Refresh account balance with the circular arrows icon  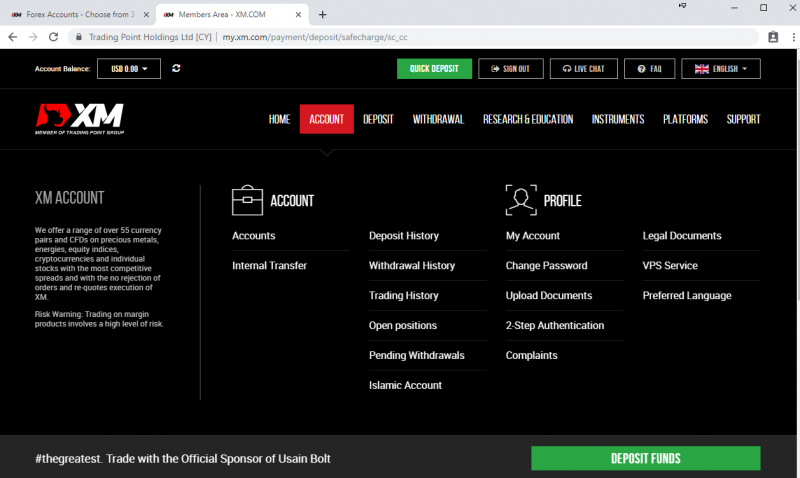click(x=177, y=68)
